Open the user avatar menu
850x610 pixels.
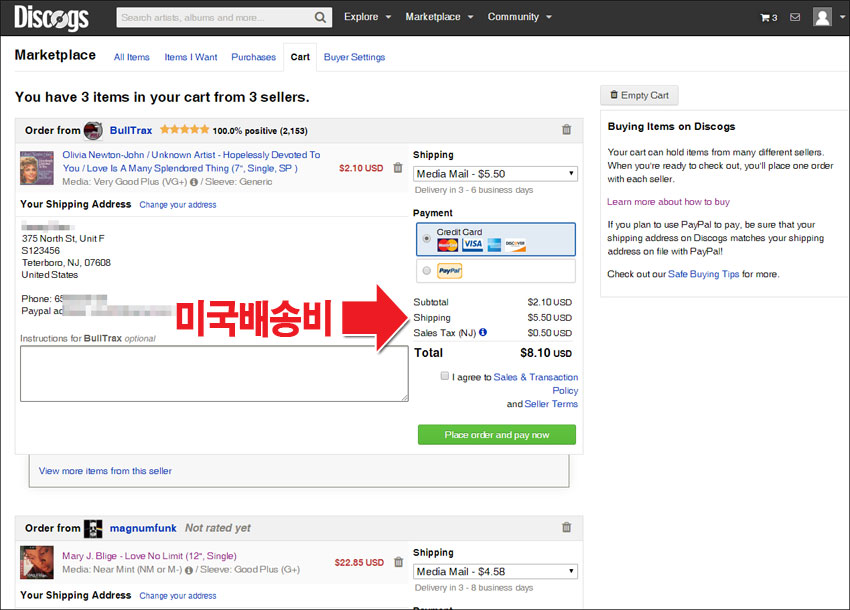coord(822,17)
